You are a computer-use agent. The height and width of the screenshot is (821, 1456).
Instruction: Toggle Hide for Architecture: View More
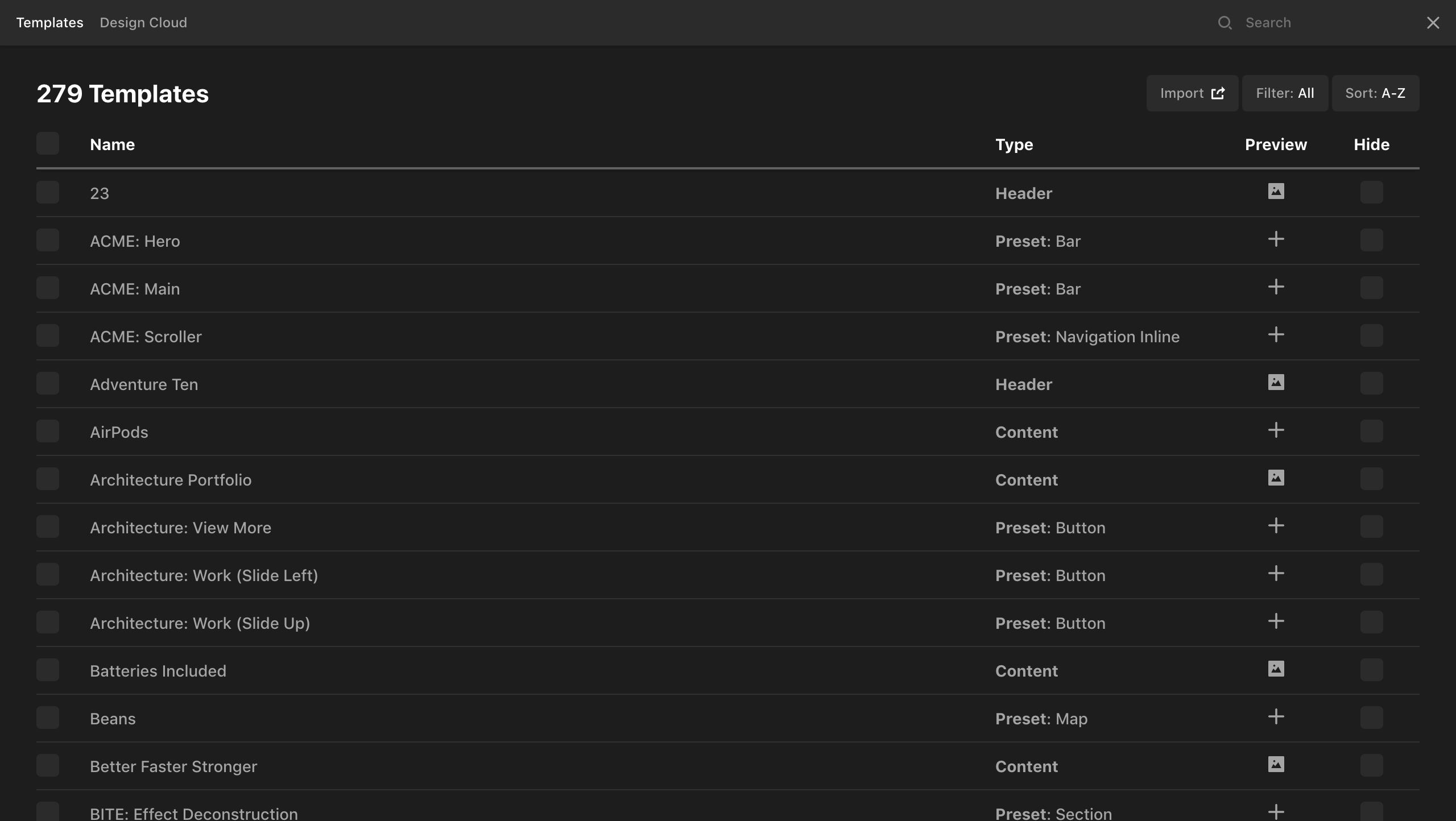click(x=1371, y=527)
